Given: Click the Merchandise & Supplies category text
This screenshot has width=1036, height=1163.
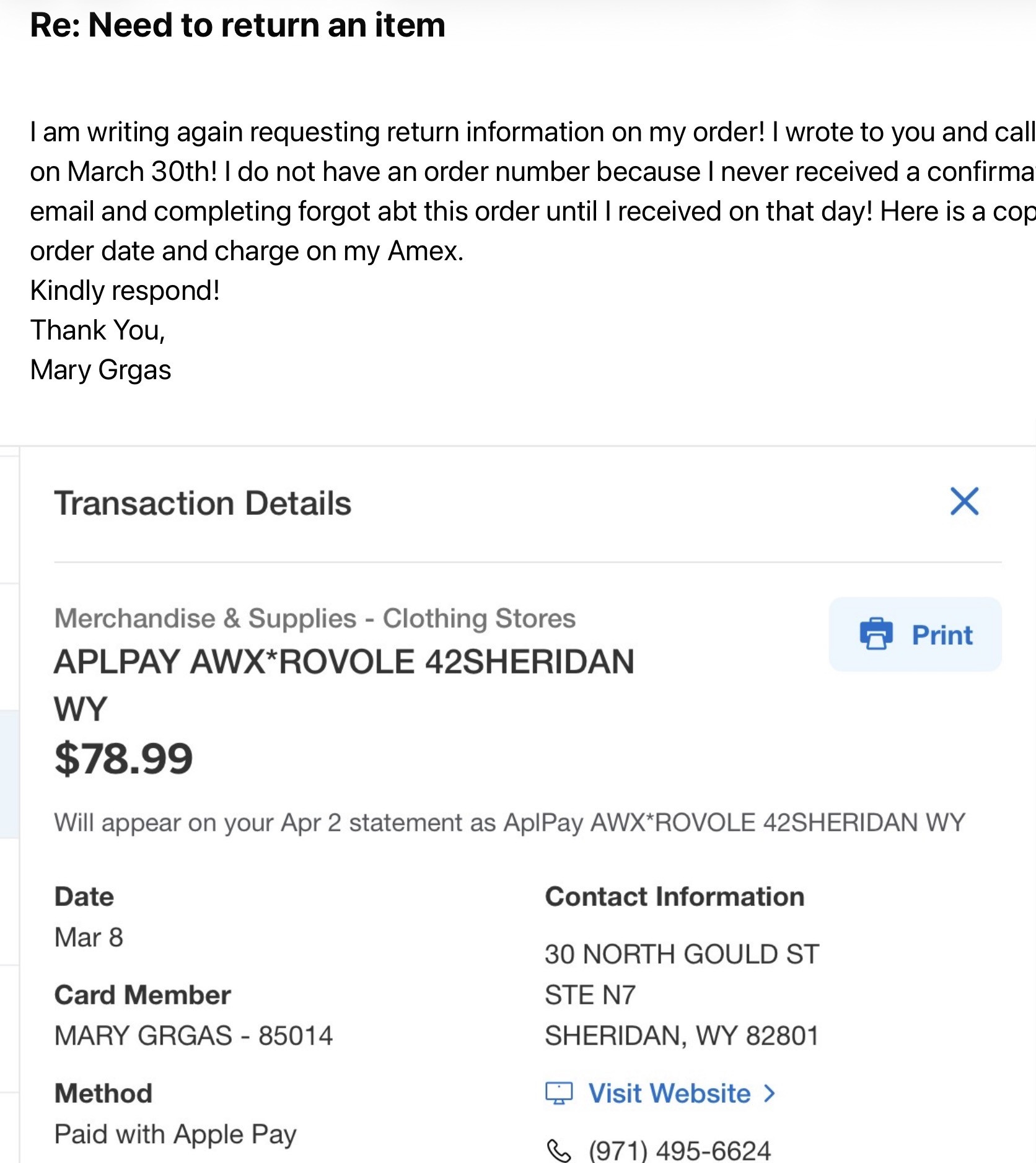Looking at the screenshot, I should point(315,618).
